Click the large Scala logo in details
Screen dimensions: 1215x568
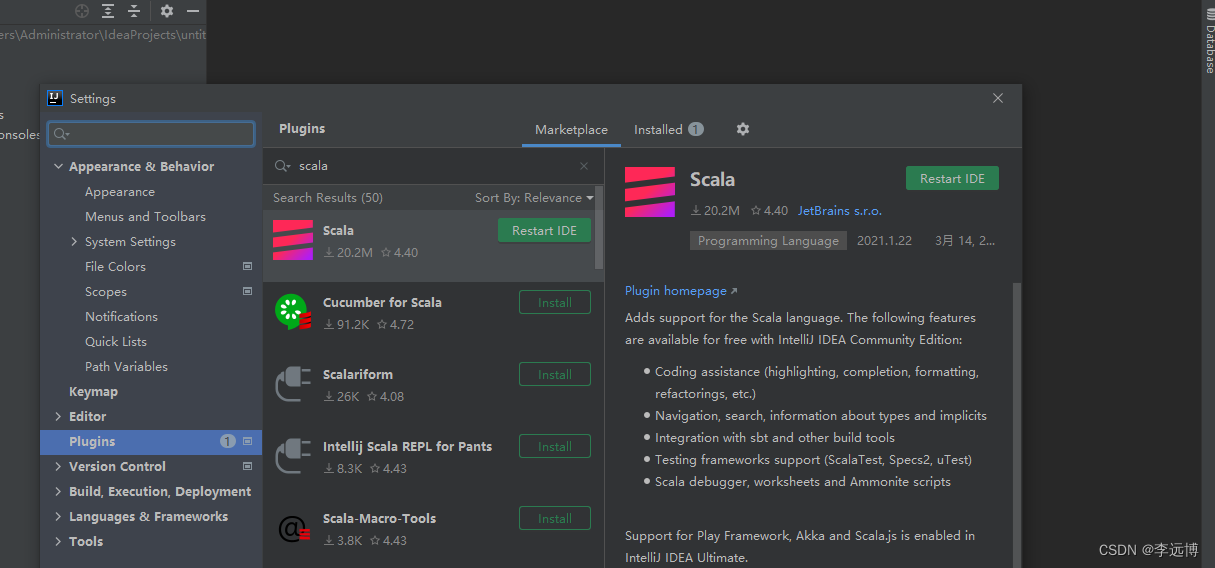coord(650,192)
